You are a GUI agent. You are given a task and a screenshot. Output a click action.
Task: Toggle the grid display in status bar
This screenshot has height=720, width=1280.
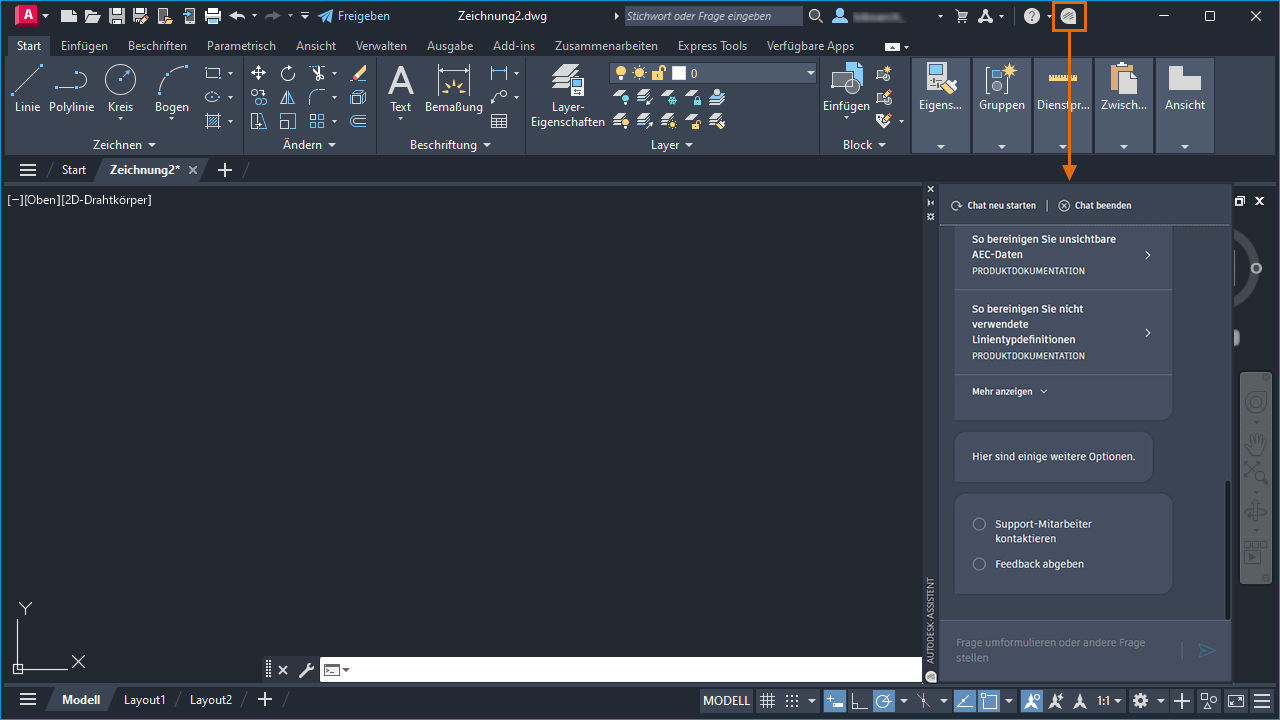tap(767, 700)
